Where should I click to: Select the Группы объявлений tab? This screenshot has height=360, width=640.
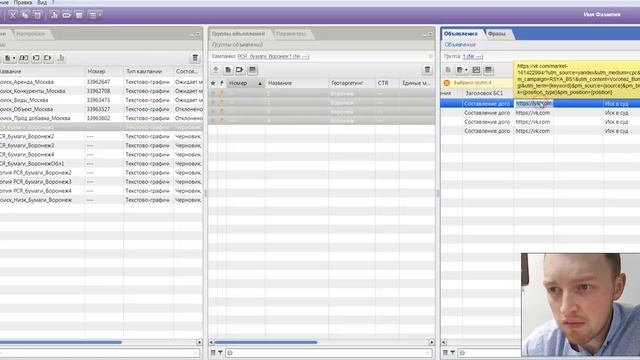pos(238,34)
